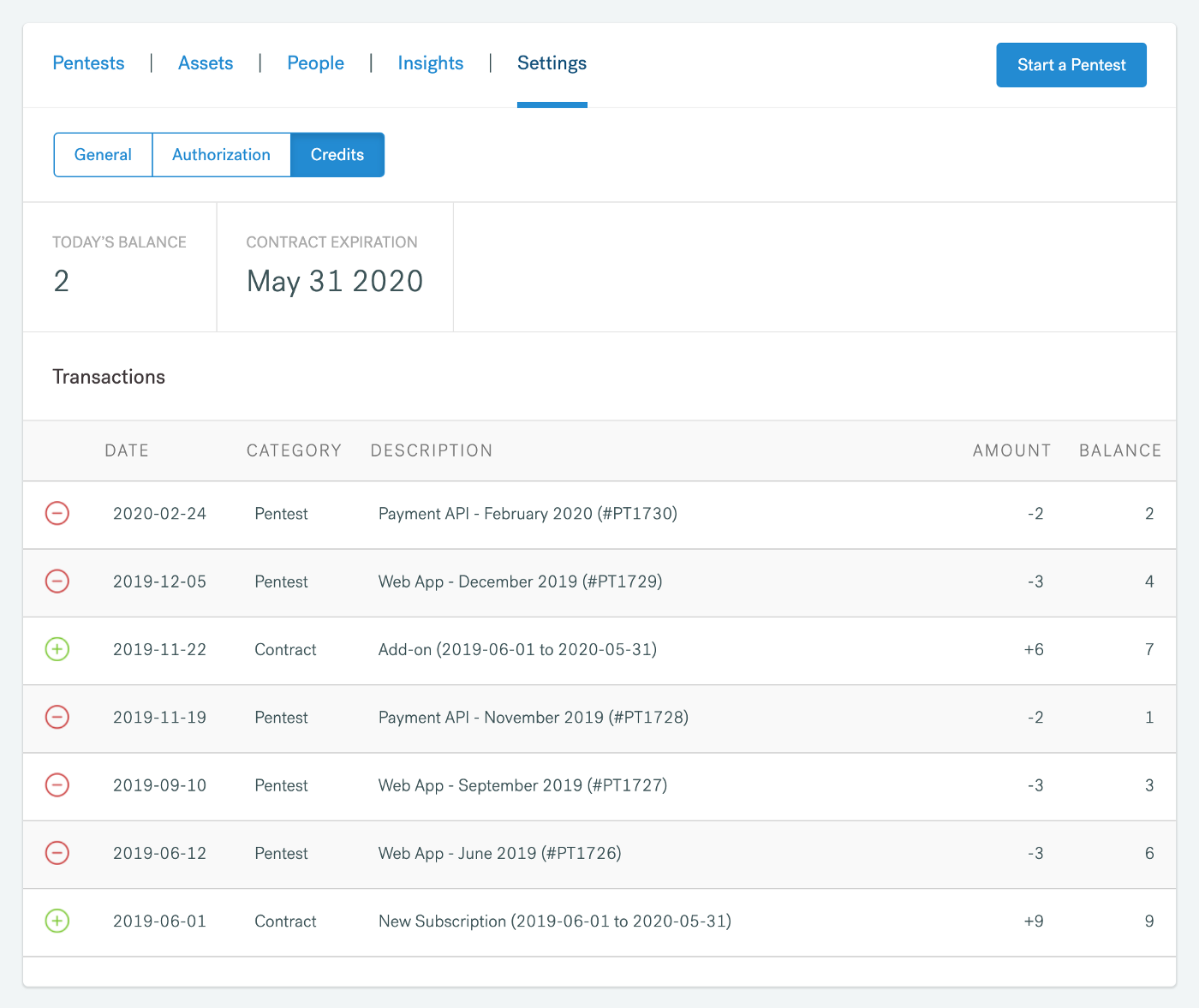Click the minus icon for the 2019-11-19 transaction
Image resolution: width=1199 pixels, height=1008 pixels.
(x=57, y=717)
